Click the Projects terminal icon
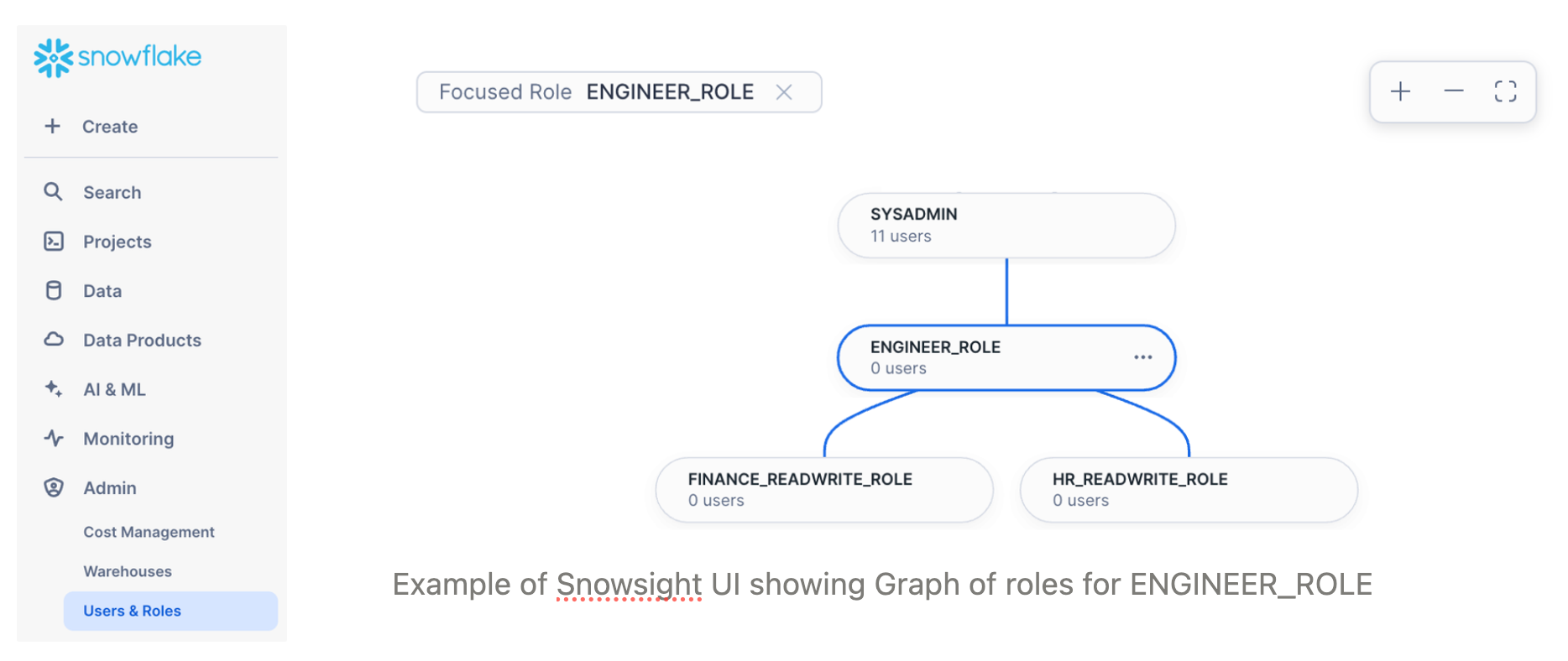 click(x=54, y=242)
